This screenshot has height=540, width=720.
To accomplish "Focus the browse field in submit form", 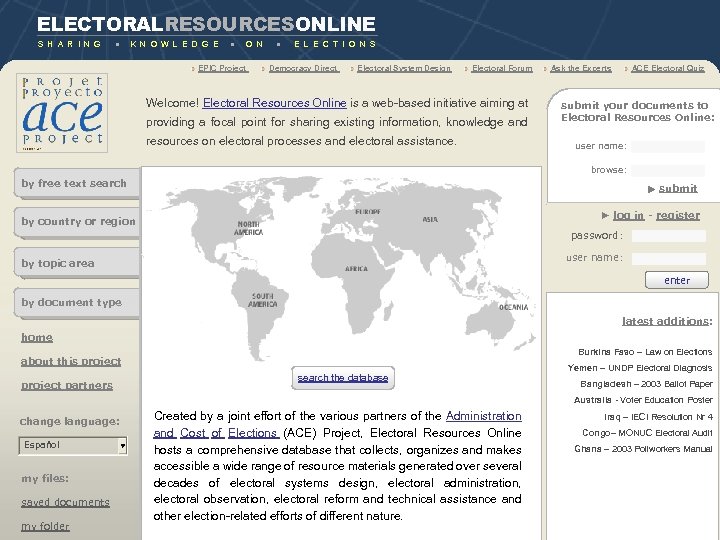I will (x=668, y=170).
